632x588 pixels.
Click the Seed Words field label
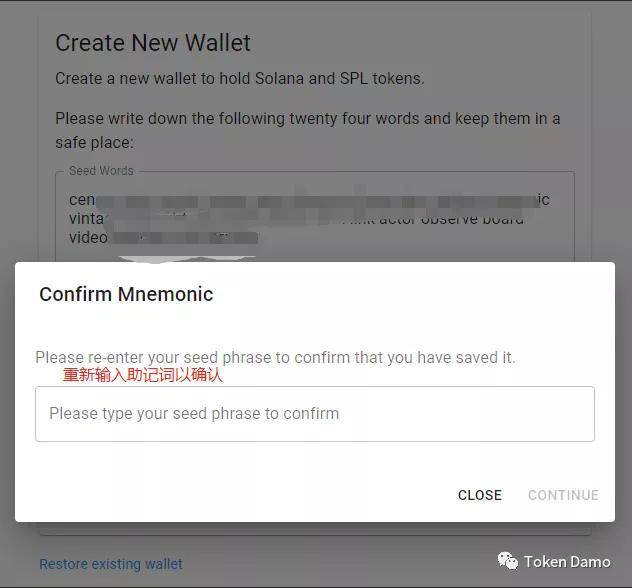101,170
